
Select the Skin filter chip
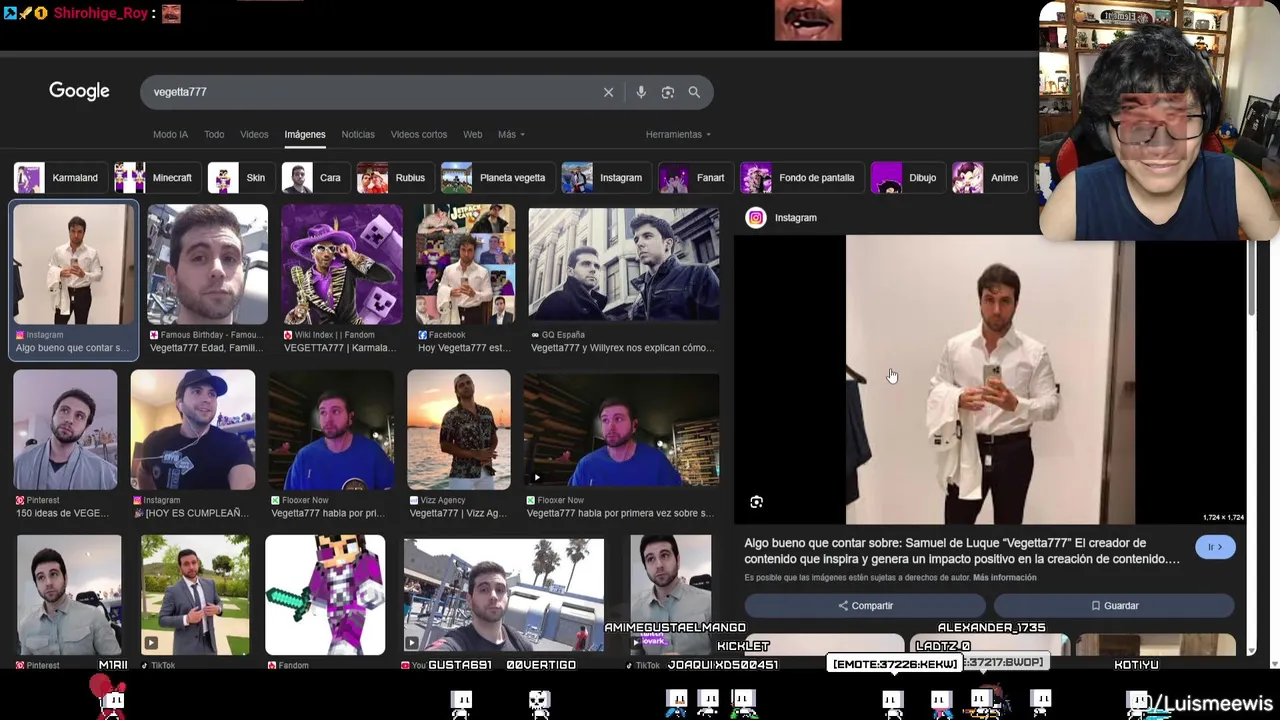(239, 178)
